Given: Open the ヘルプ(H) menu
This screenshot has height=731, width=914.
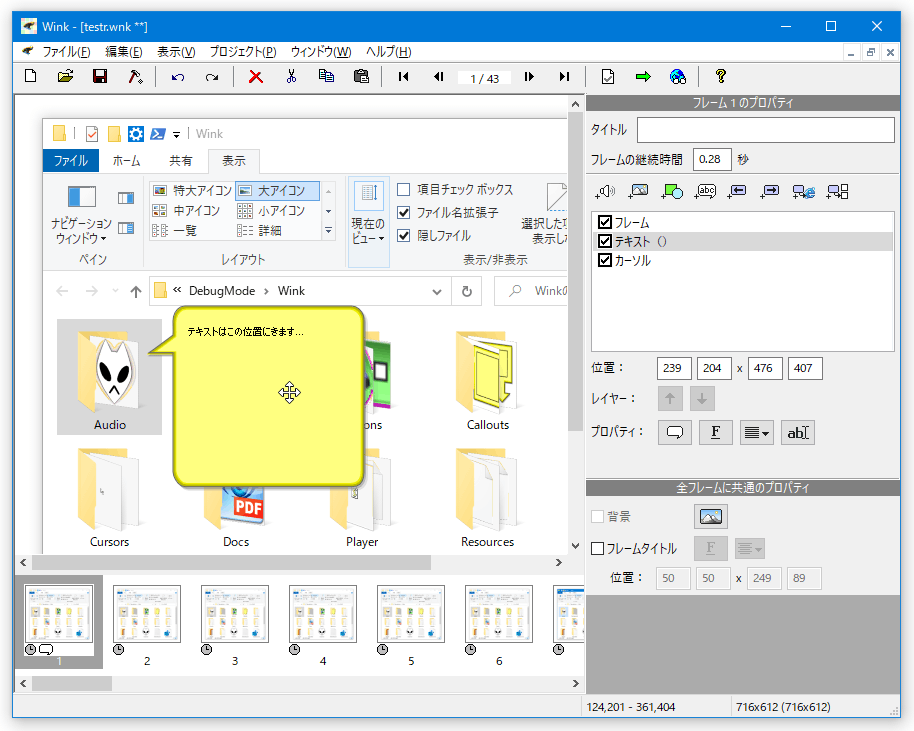Looking at the screenshot, I should click(x=389, y=52).
